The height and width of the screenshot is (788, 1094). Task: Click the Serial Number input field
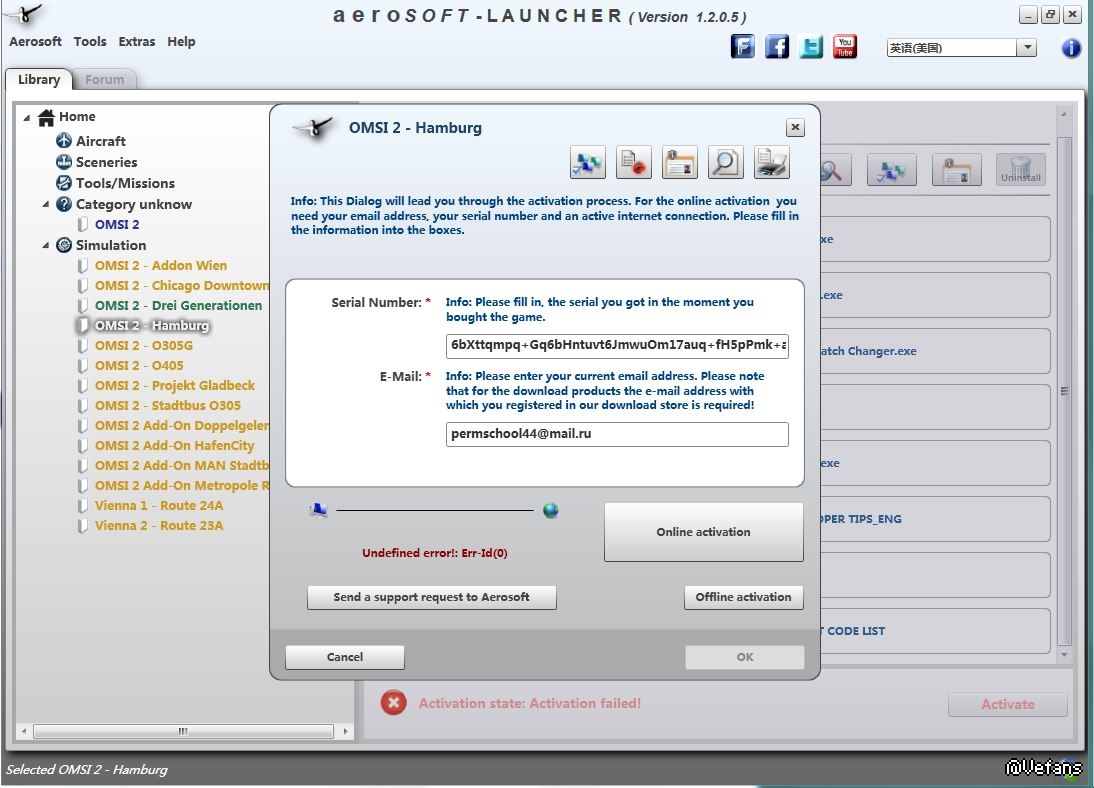pos(617,345)
